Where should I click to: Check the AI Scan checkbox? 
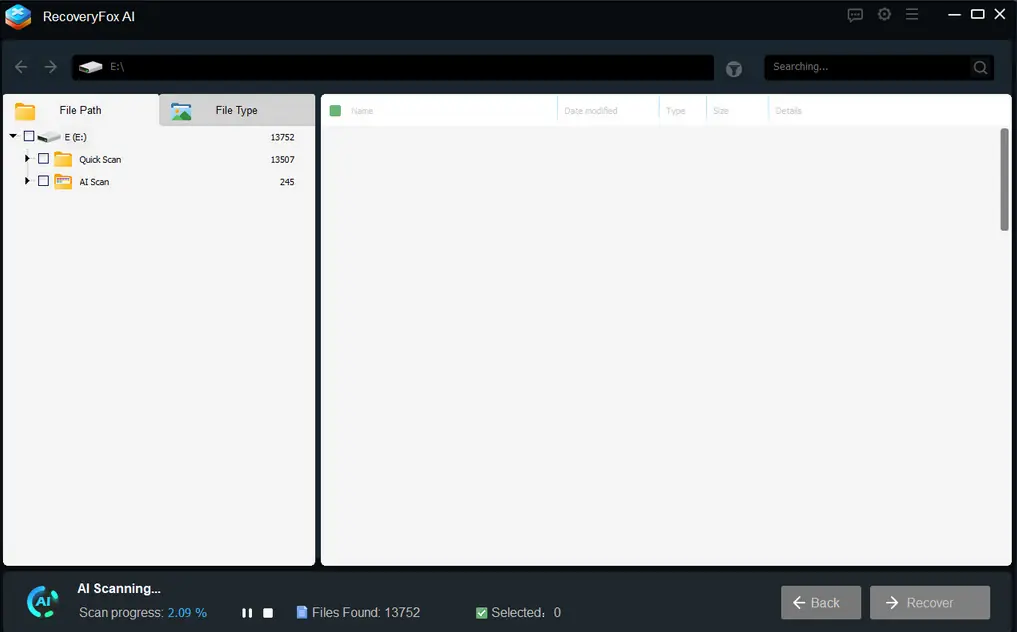pos(43,181)
